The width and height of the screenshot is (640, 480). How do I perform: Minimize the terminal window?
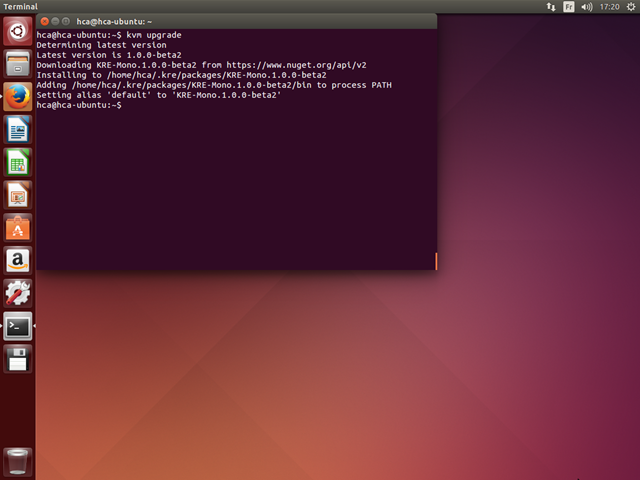point(55,21)
